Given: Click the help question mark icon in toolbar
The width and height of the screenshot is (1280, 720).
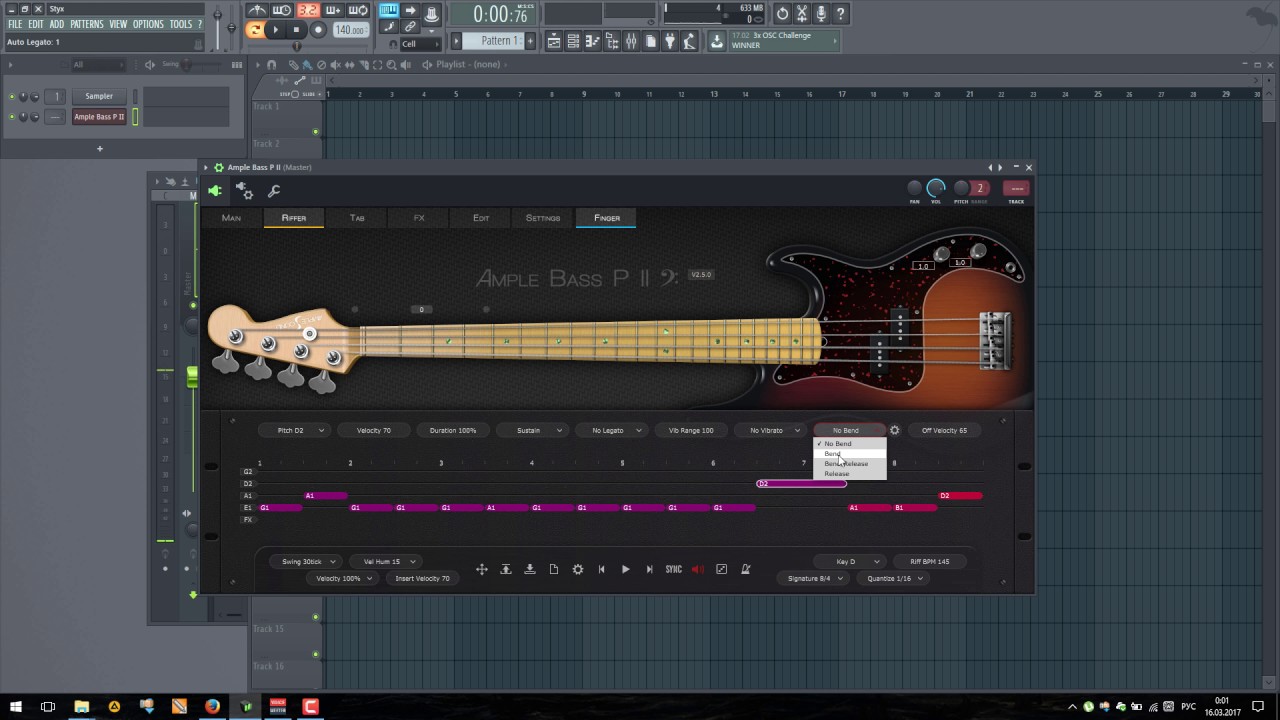Looking at the screenshot, I should click(840, 14).
